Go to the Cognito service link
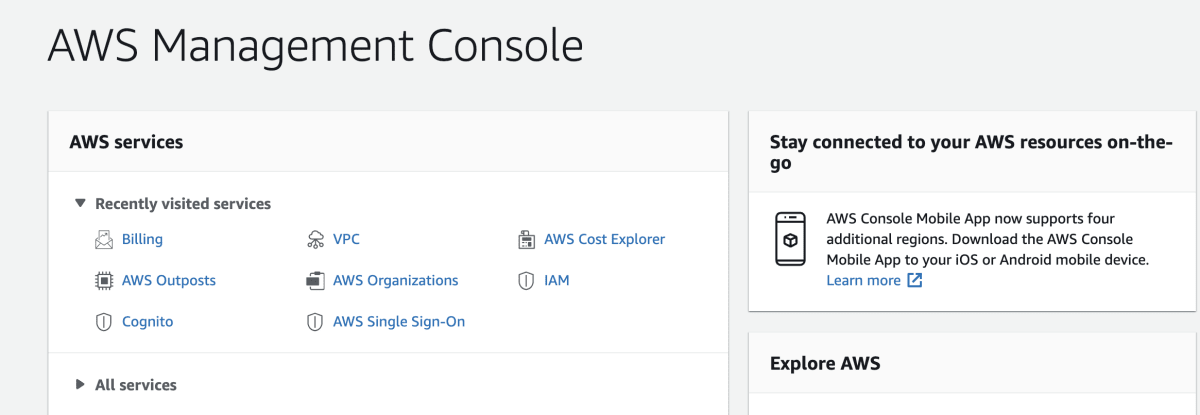This screenshot has width=1200, height=415. [148, 322]
